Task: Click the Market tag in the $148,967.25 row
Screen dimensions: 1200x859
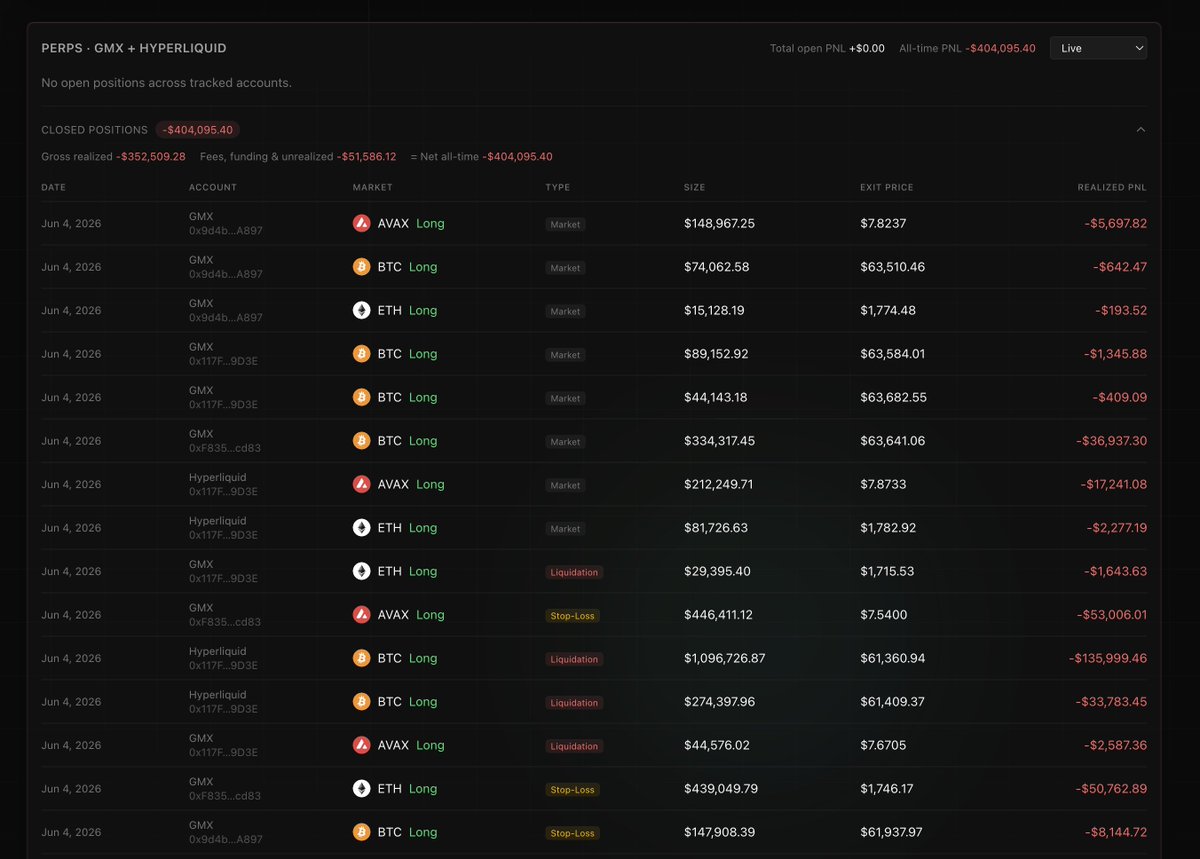Action: tap(565, 225)
